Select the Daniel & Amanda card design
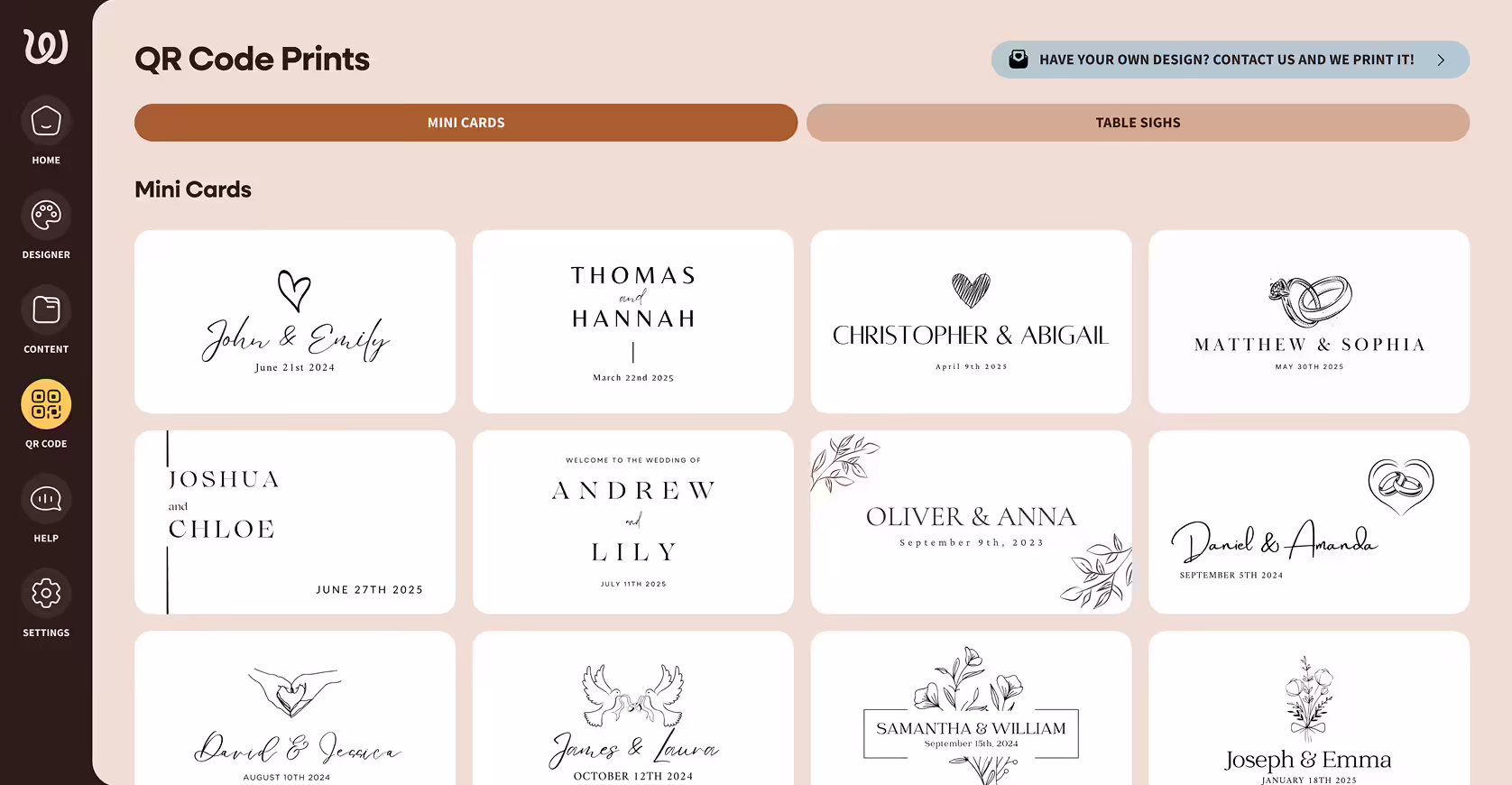 pos(1309,522)
